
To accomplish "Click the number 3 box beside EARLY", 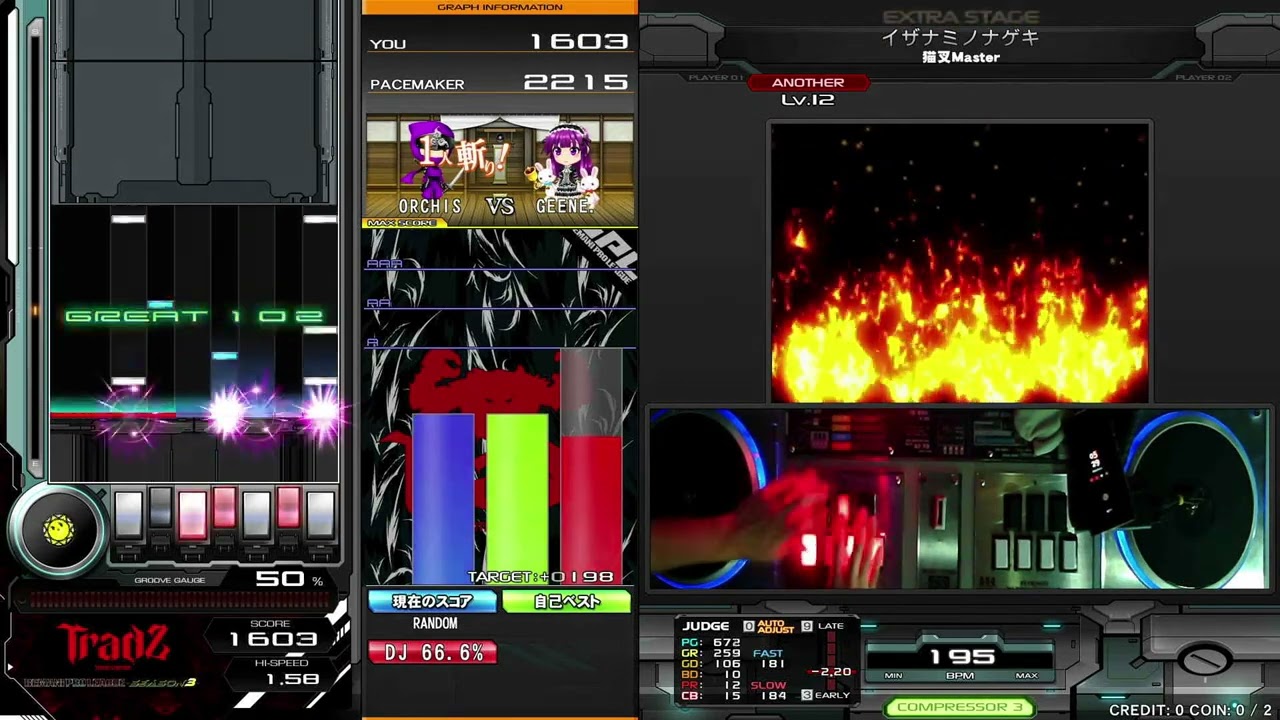I will pos(807,695).
